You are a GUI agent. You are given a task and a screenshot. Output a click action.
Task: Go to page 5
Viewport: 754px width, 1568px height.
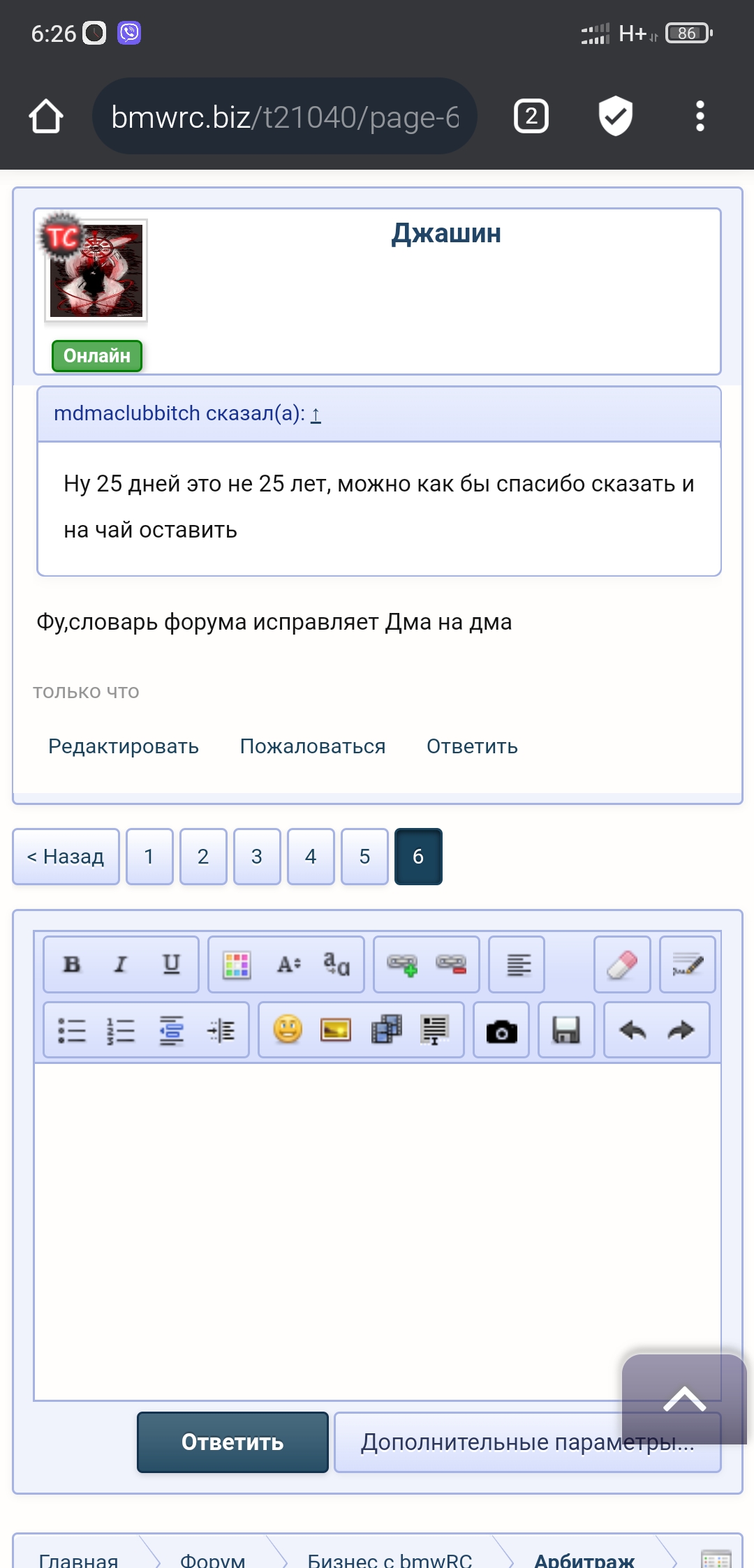pos(364,857)
